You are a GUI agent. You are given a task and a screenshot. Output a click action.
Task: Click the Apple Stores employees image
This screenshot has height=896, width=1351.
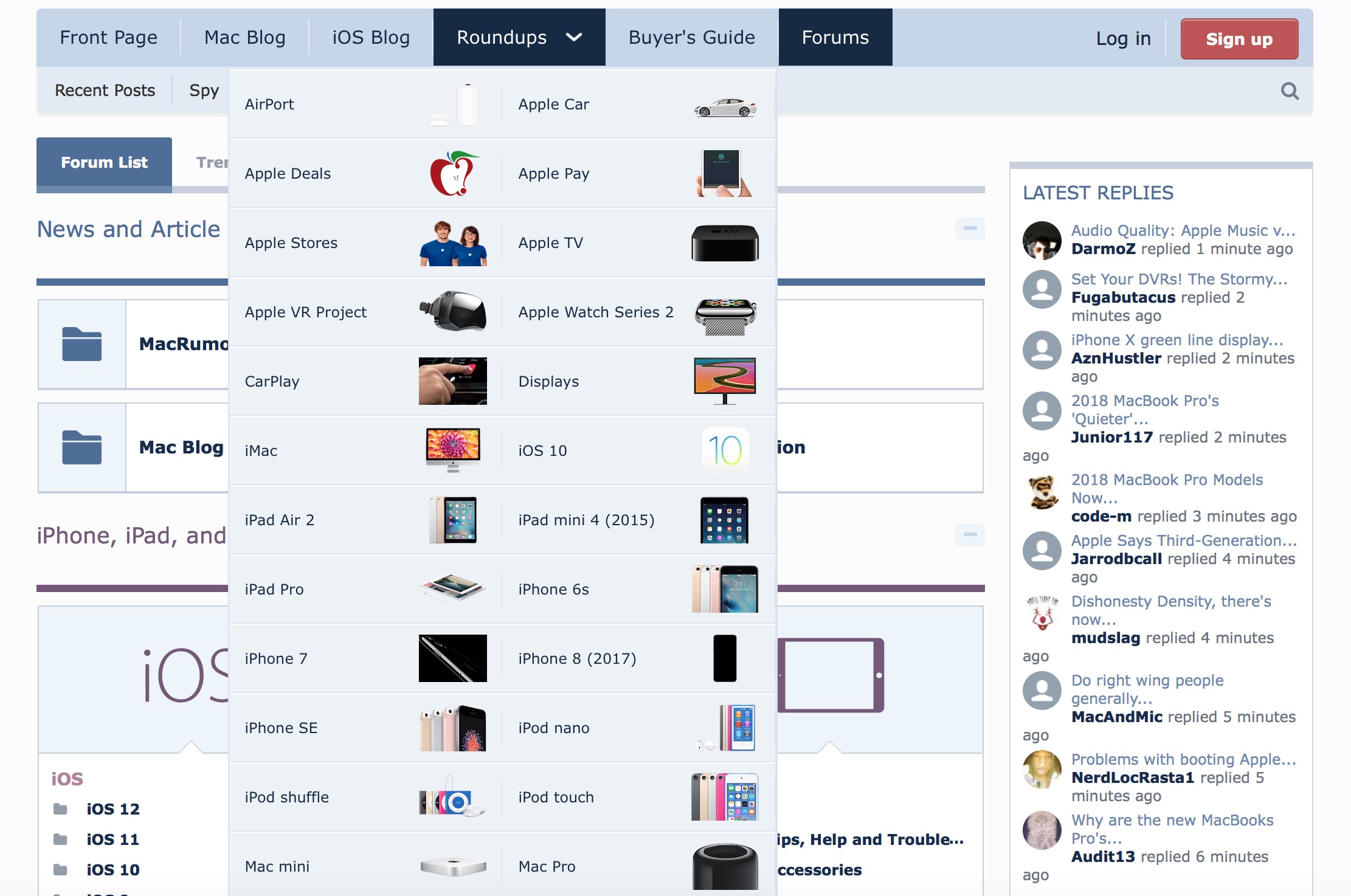pos(454,243)
